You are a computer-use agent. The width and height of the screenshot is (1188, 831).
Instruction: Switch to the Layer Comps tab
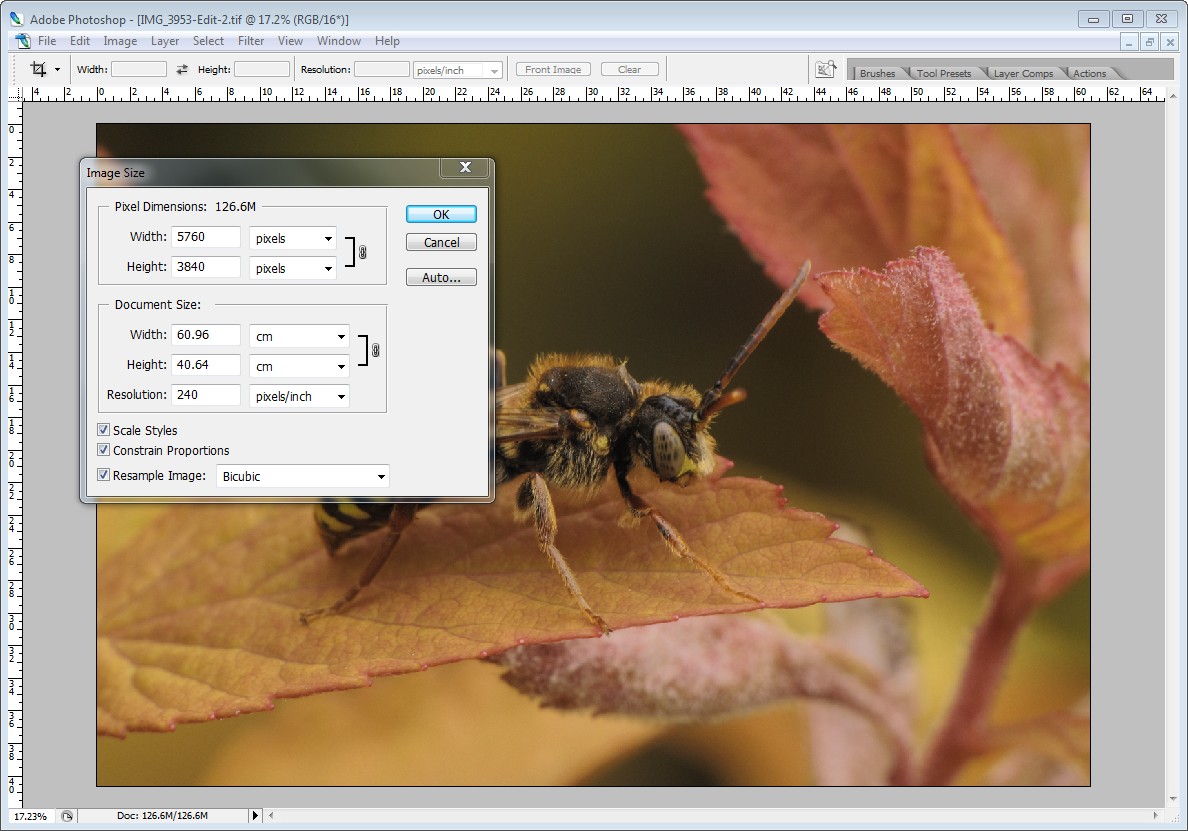tap(1022, 73)
